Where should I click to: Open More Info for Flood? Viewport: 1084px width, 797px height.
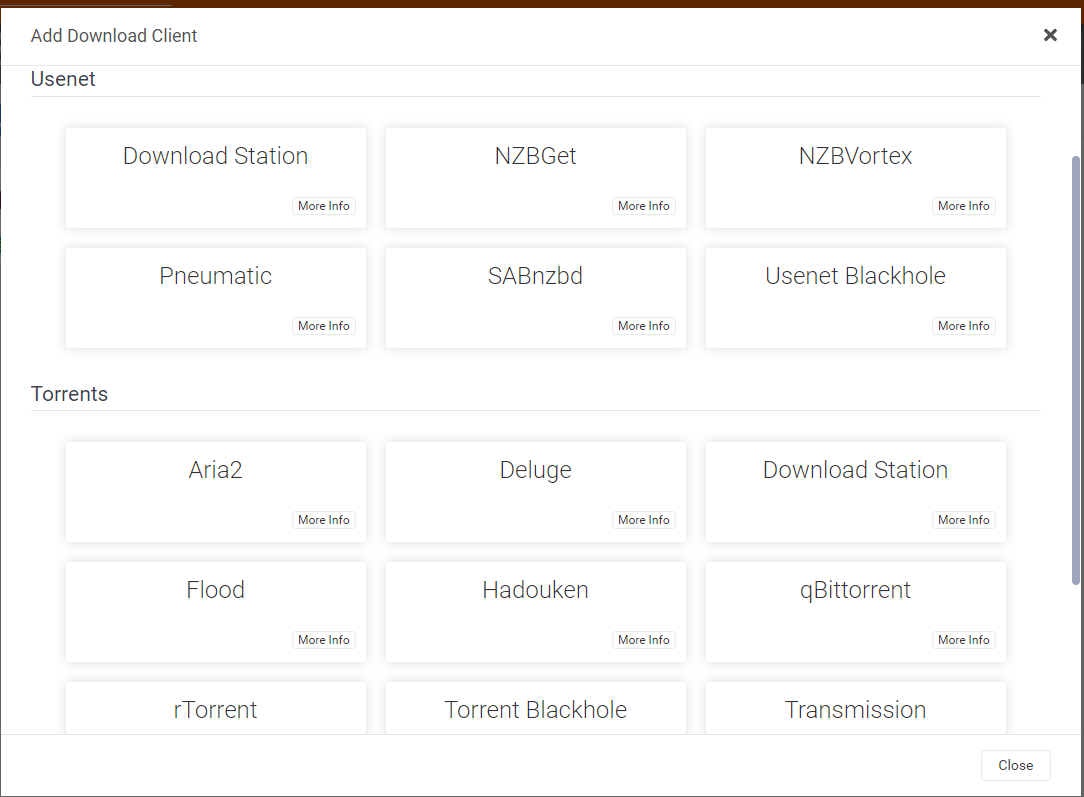pos(324,640)
